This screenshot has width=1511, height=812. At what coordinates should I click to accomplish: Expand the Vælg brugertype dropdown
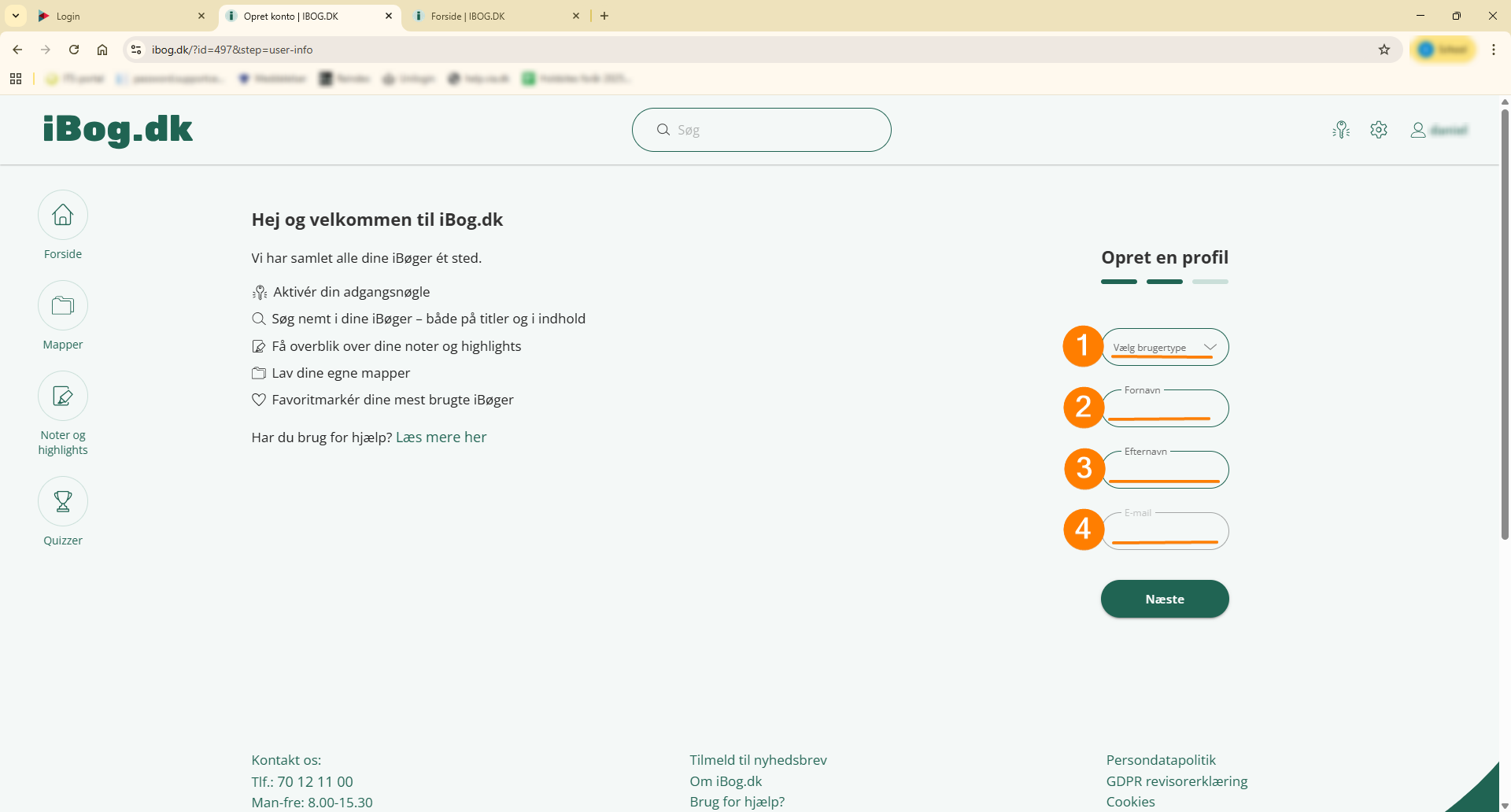tap(1165, 347)
